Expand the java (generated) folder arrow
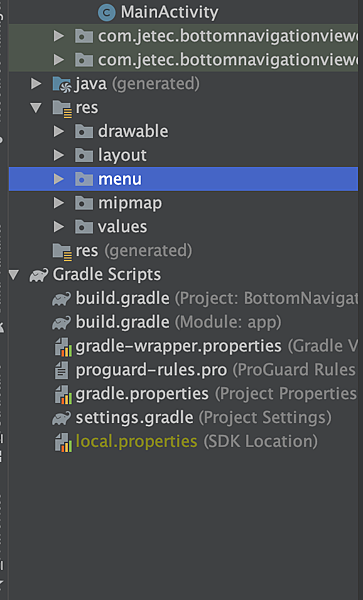Image resolution: width=363 pixels, height=600 pixels. point(36,83)
